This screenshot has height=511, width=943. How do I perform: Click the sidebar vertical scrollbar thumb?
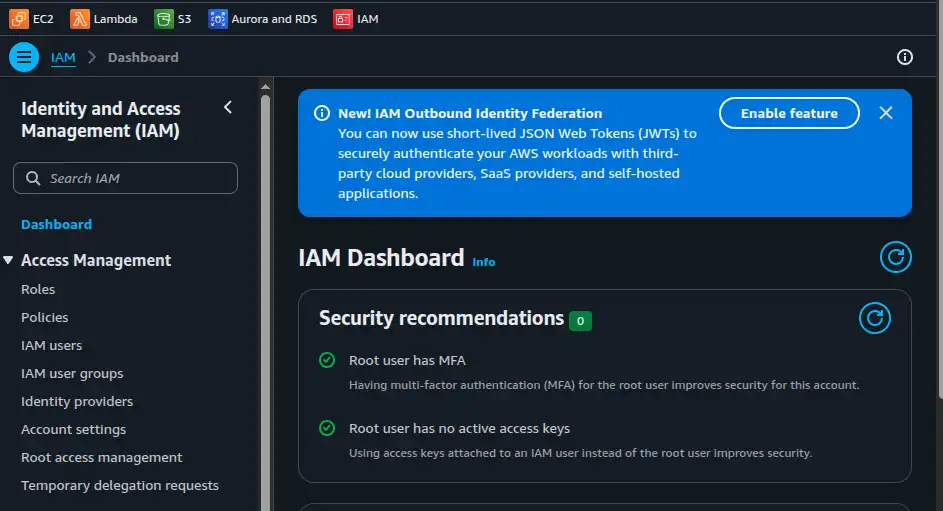[x=265, y=301]
